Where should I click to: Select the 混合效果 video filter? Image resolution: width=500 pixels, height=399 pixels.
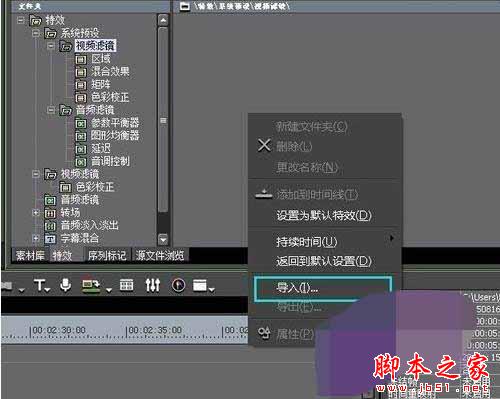click(x=110, y=72)
